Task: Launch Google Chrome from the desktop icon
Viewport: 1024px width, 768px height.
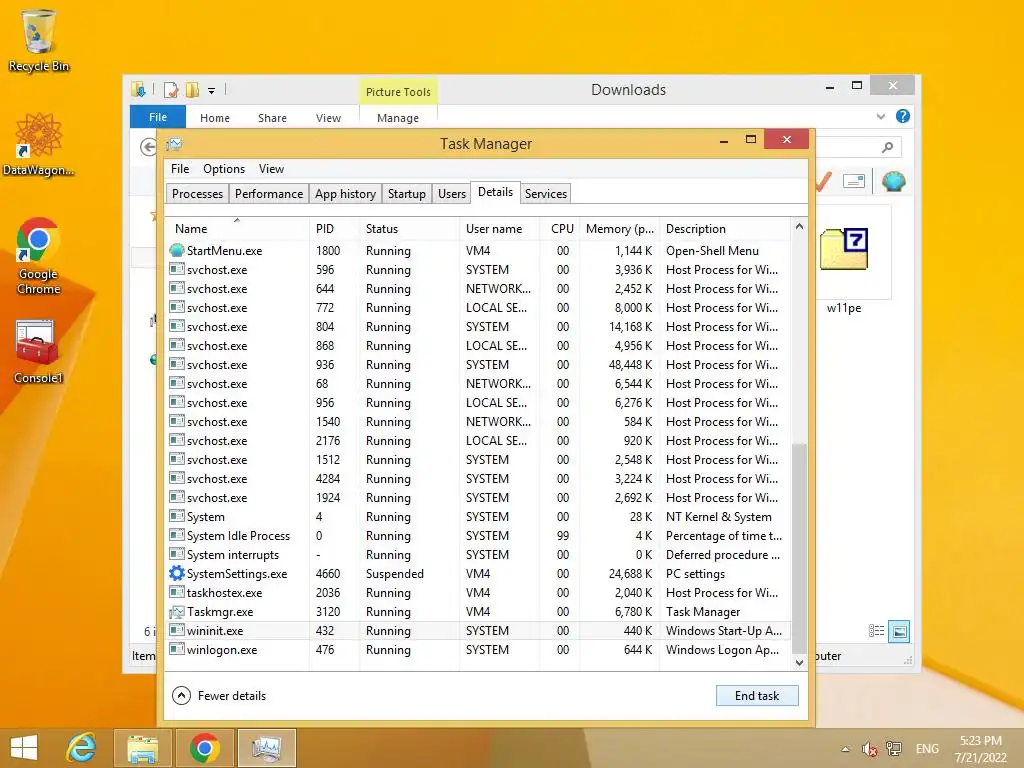Action: (38, 256)
